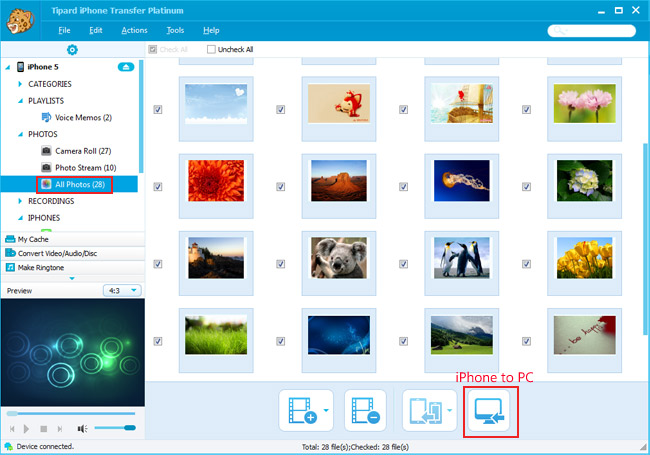Click the device connected status icon

point(8,447)
